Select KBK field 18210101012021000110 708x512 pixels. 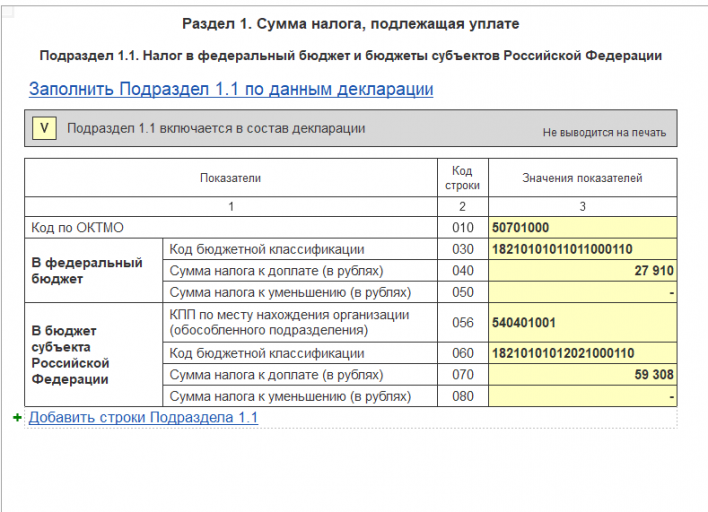point(582,353)
